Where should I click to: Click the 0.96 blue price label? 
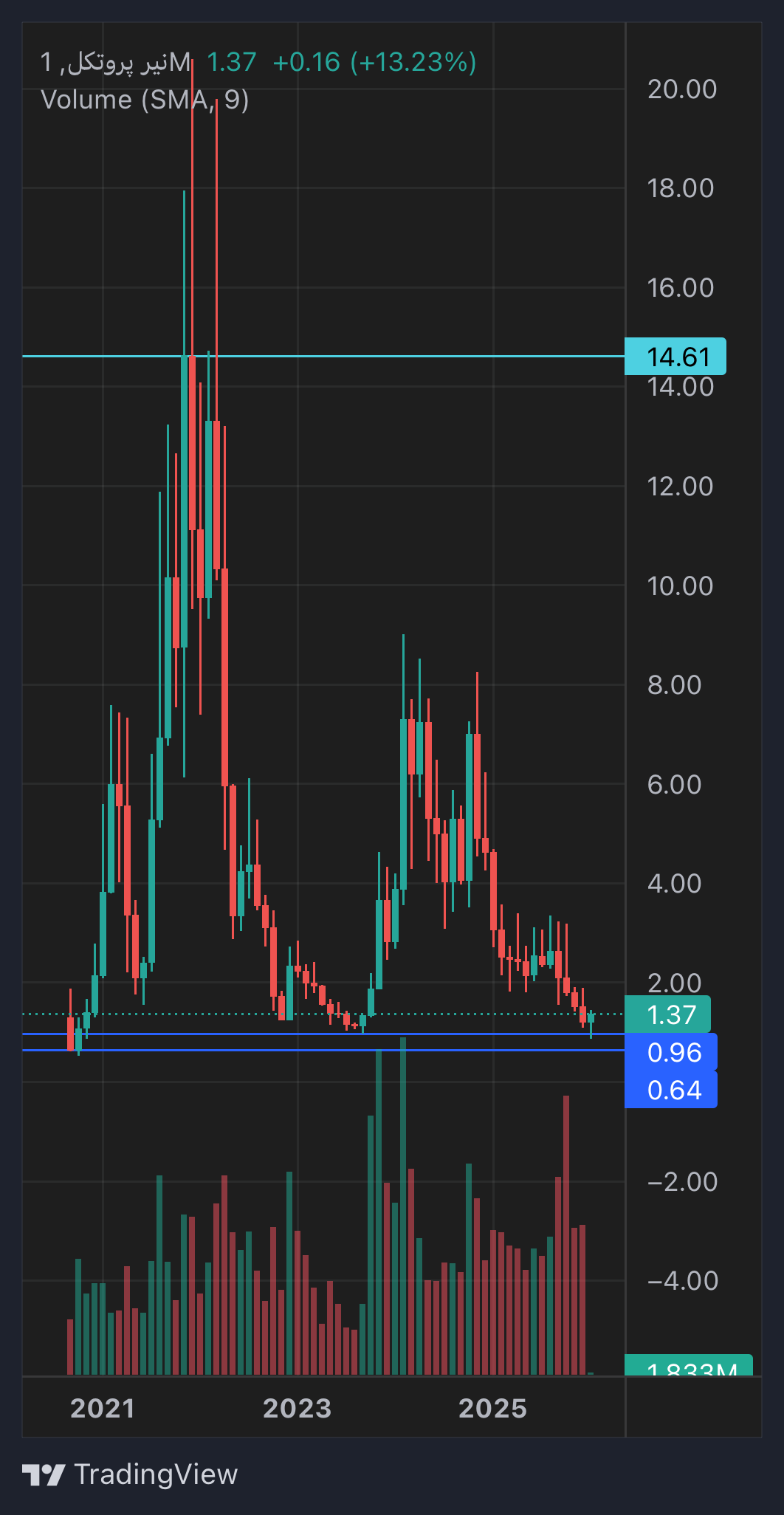click(x=670, y=1052)
